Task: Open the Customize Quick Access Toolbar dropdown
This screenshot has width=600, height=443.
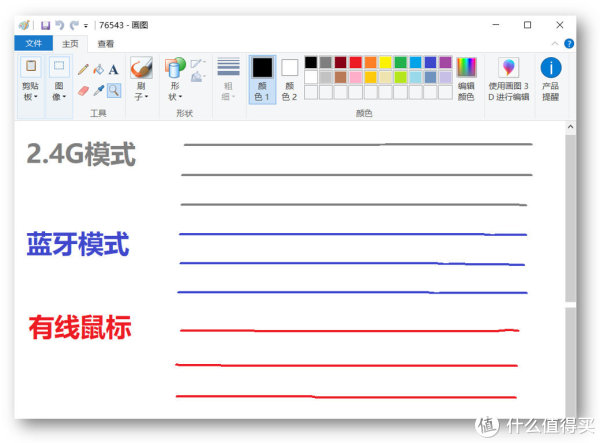Action: [86, 26]
